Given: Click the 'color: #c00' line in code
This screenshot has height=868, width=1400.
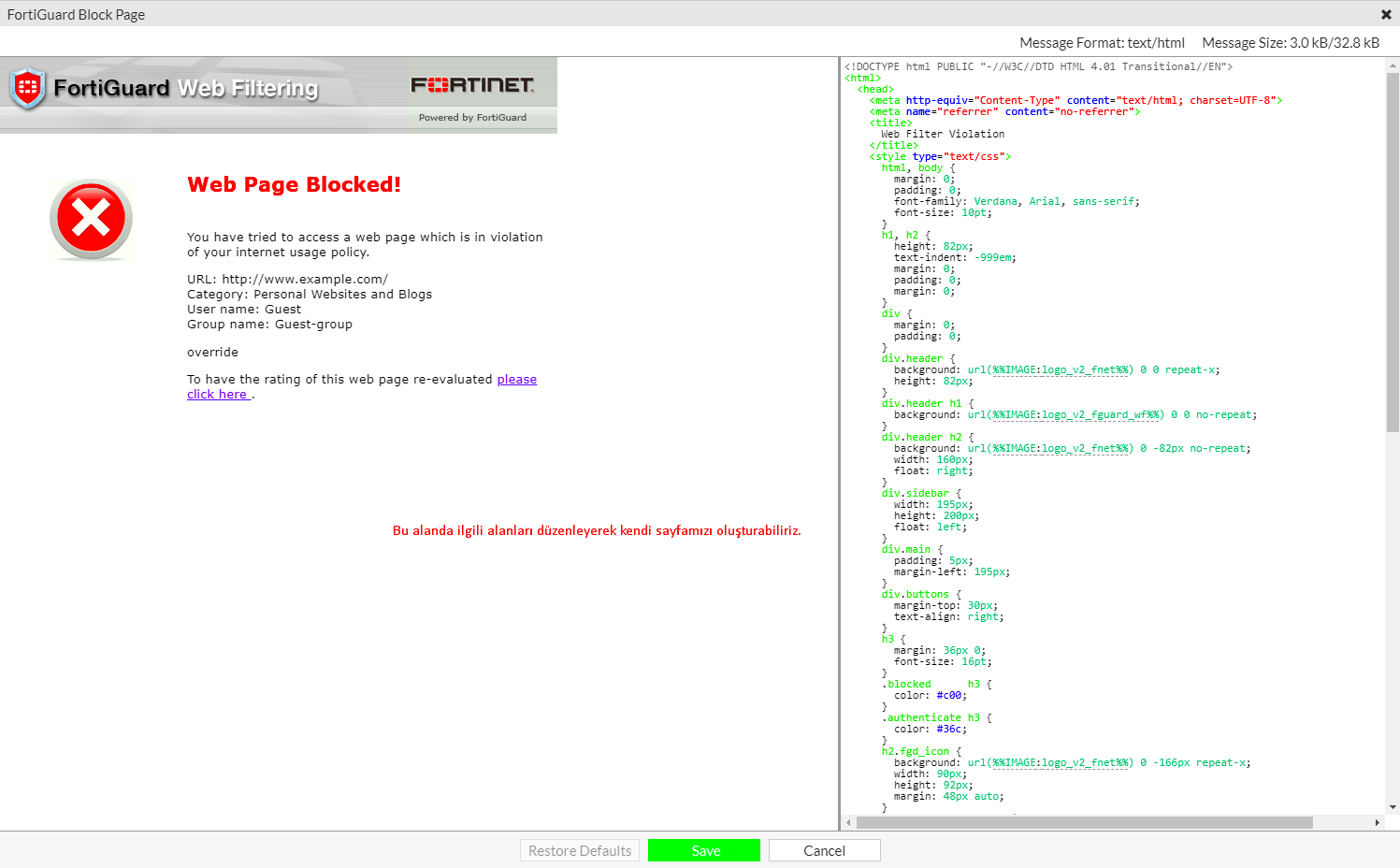Looking at the screenshot, I should click(x=931, y=695).
